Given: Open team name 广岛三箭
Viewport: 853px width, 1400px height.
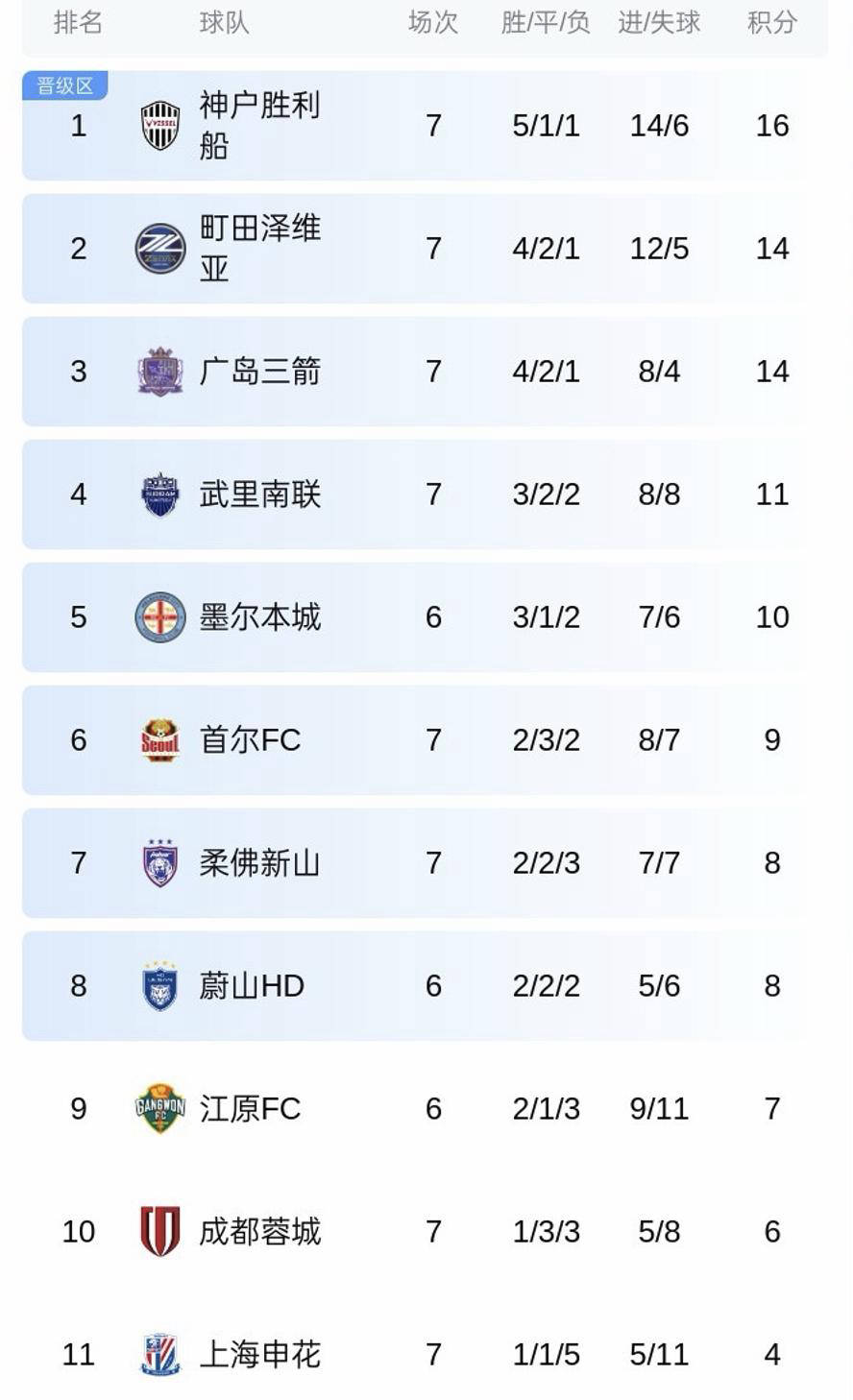Looking at the screenshot, I should tap(259, 372).
